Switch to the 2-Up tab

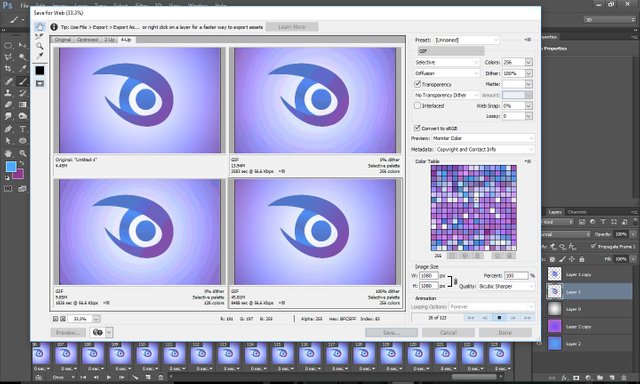click(109, 40)
